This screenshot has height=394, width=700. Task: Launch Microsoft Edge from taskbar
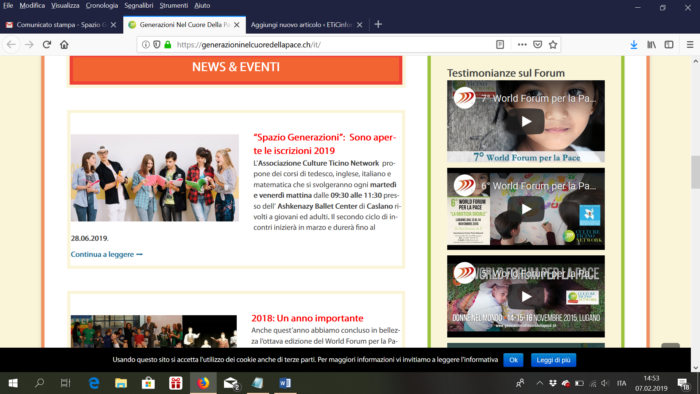pos(94,383)
